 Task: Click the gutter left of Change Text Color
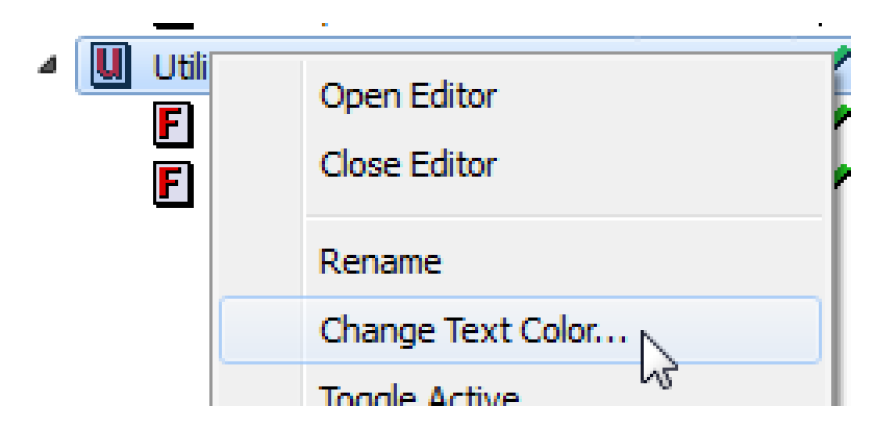pyautogui.click(x=258, y=330)
